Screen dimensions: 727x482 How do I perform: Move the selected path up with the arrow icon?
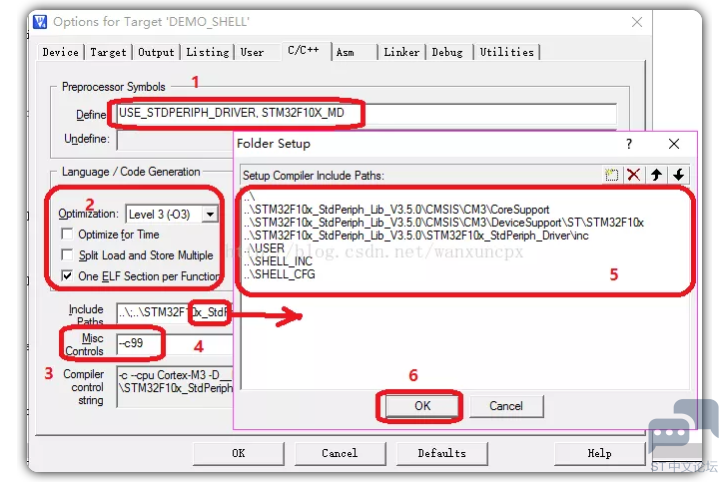(x=657, y=175)
